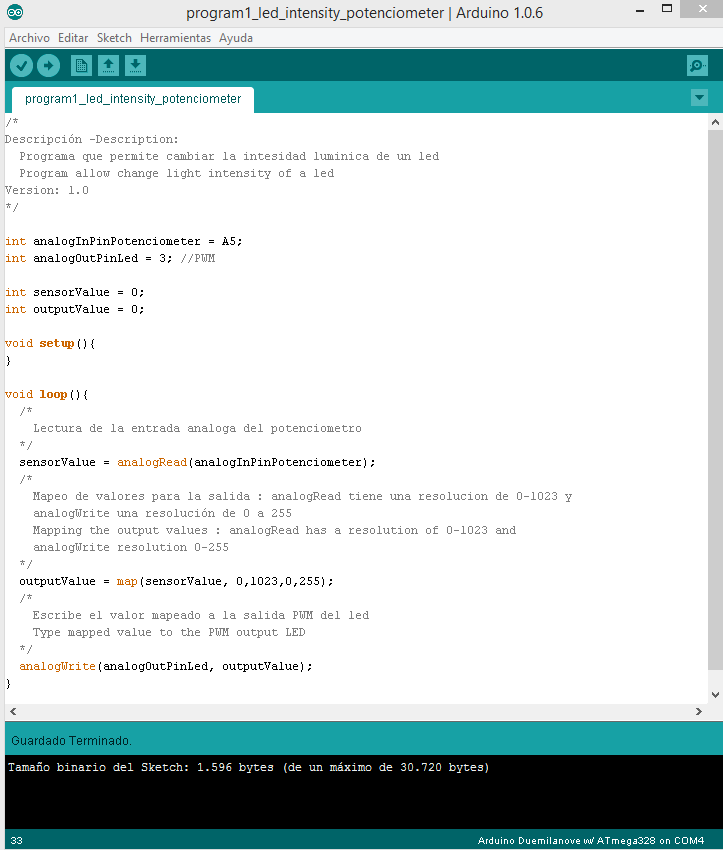
Task: Save the sketch with the down-arrow icon
Action: [x=135, y=66]
